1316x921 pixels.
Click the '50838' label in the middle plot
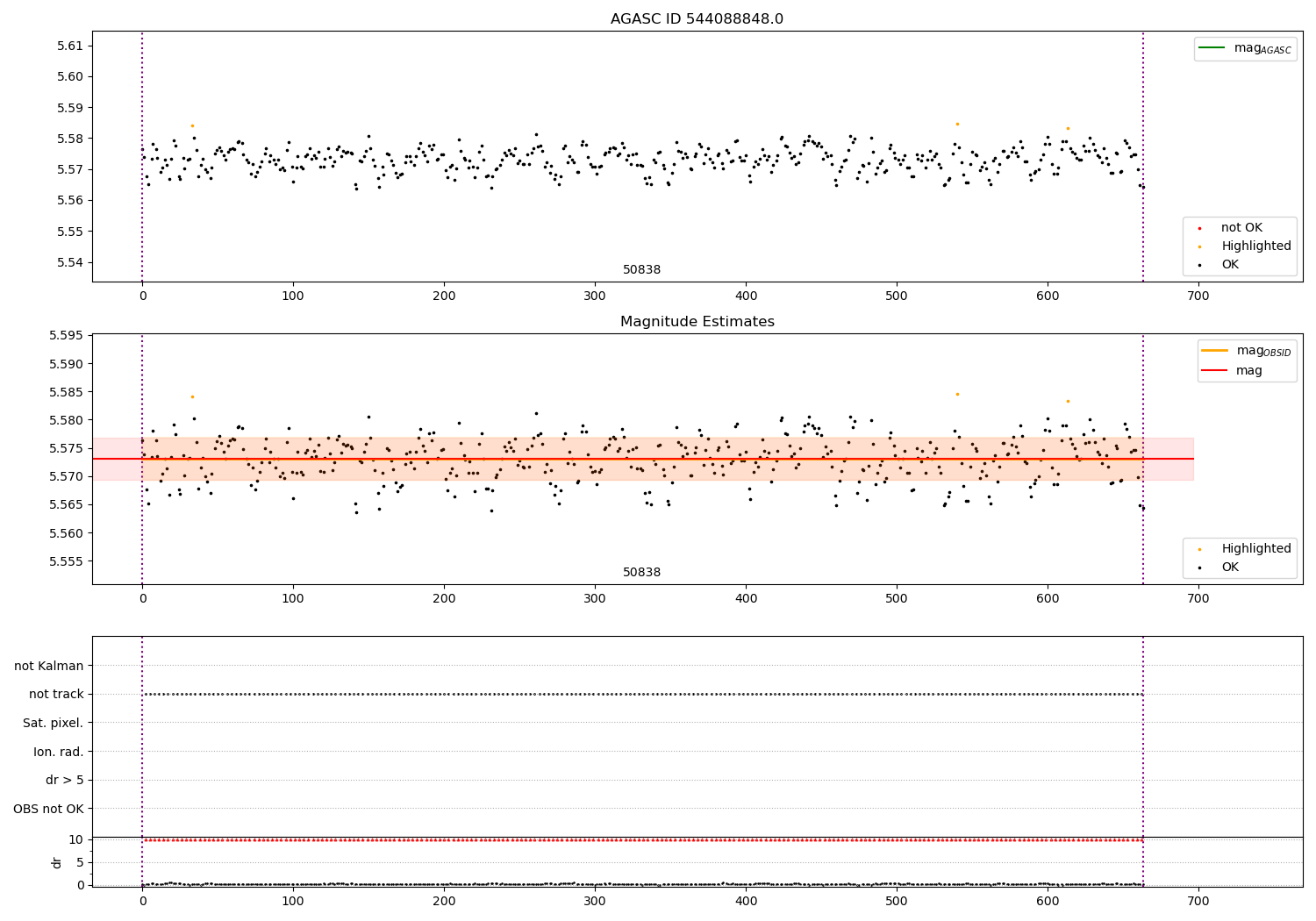(642, 573)
